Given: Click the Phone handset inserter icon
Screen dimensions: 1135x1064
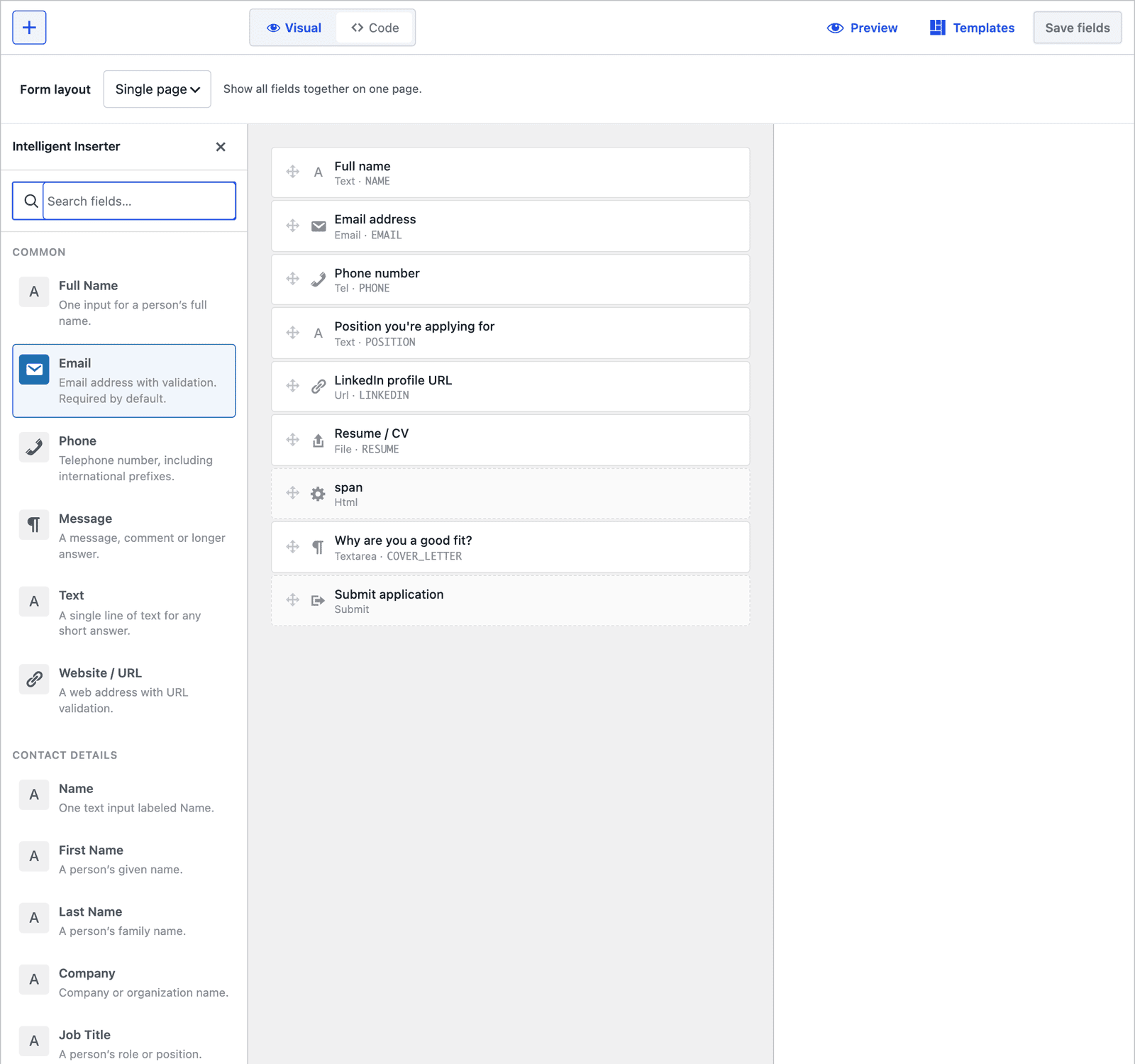Looking at the screenshot, I should point(34,447).
